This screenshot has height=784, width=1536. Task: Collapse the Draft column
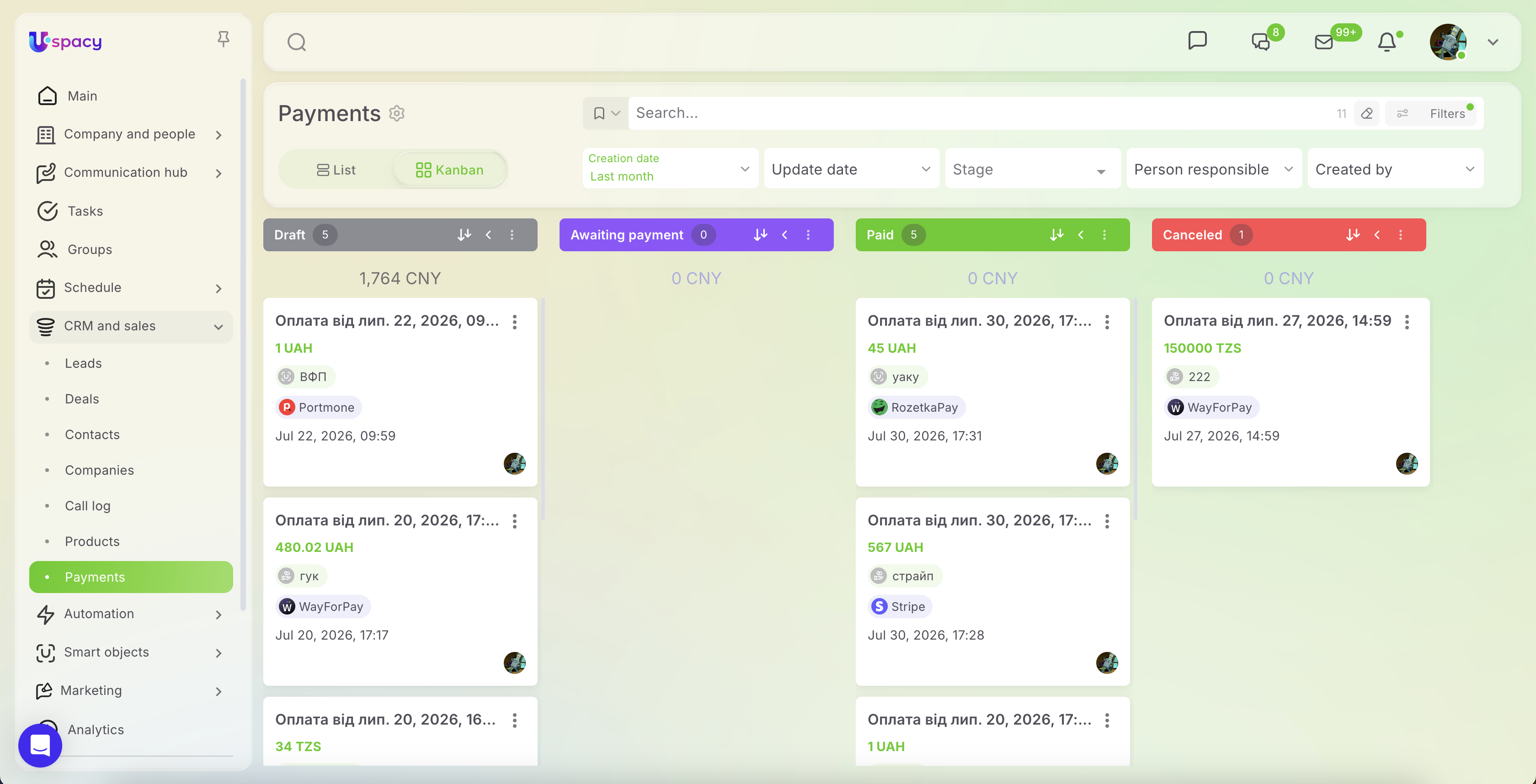[488, 235]
